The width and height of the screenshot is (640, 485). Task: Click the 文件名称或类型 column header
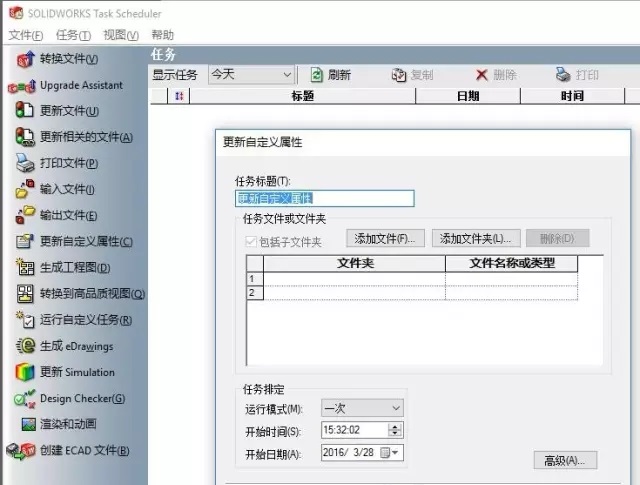pyautogui.click(x=512, y=263)
